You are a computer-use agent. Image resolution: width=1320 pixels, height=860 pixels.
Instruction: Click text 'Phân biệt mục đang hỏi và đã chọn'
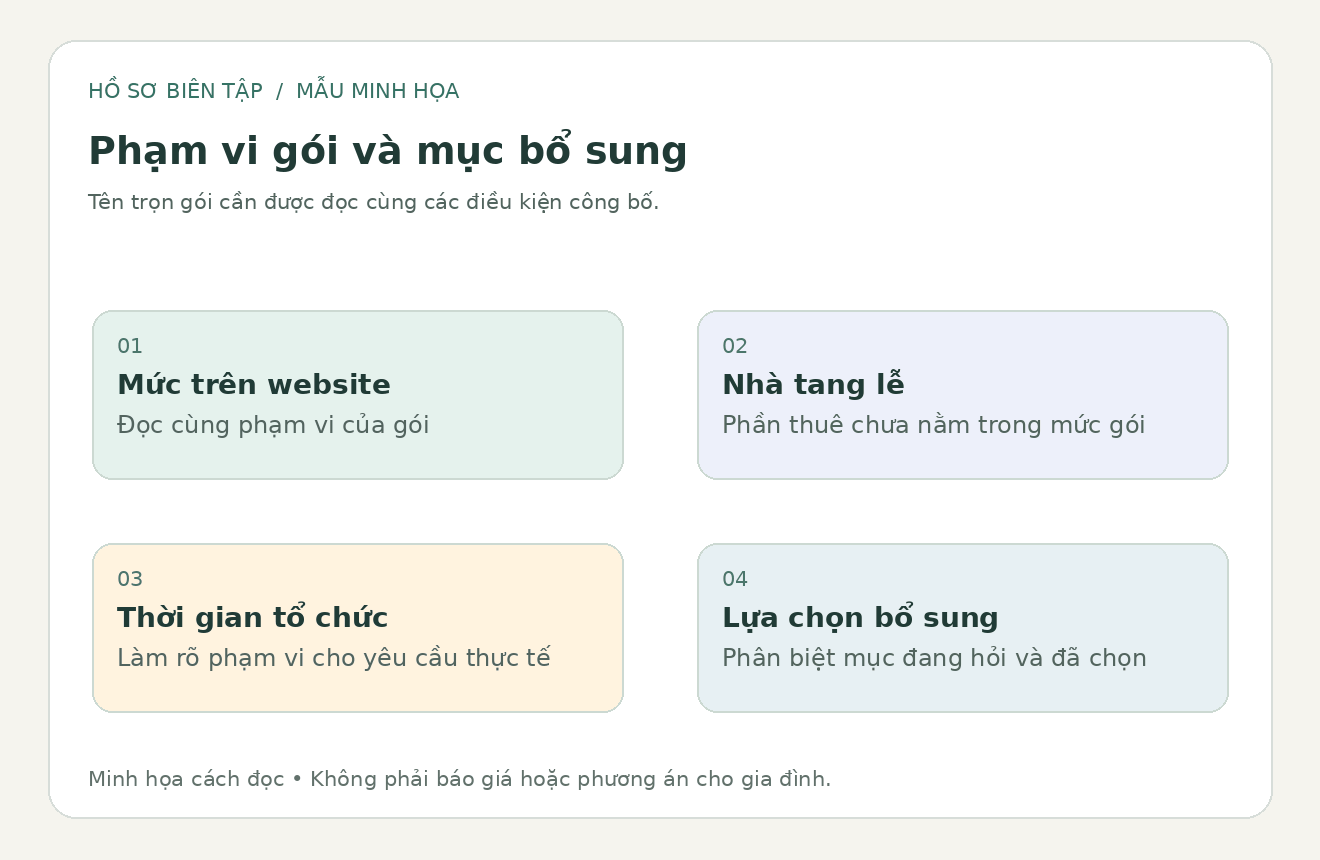(934, 659)
